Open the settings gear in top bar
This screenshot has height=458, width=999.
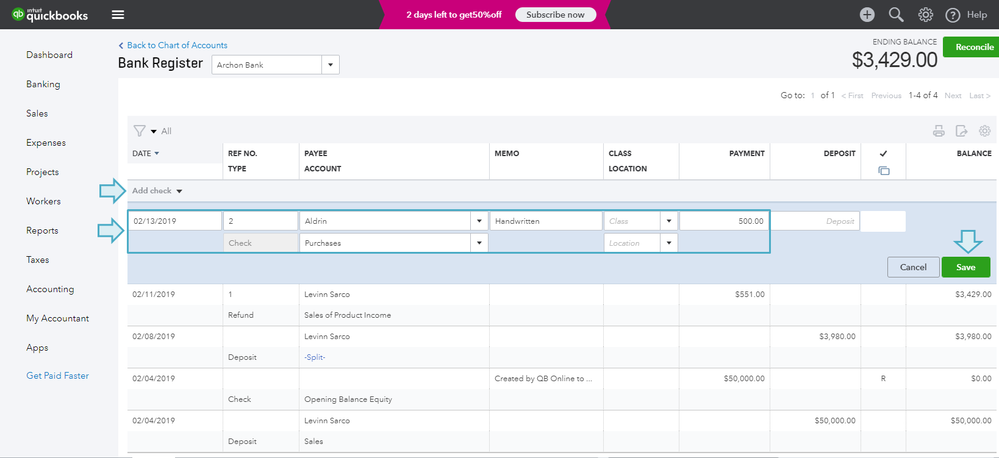(925, 15)
